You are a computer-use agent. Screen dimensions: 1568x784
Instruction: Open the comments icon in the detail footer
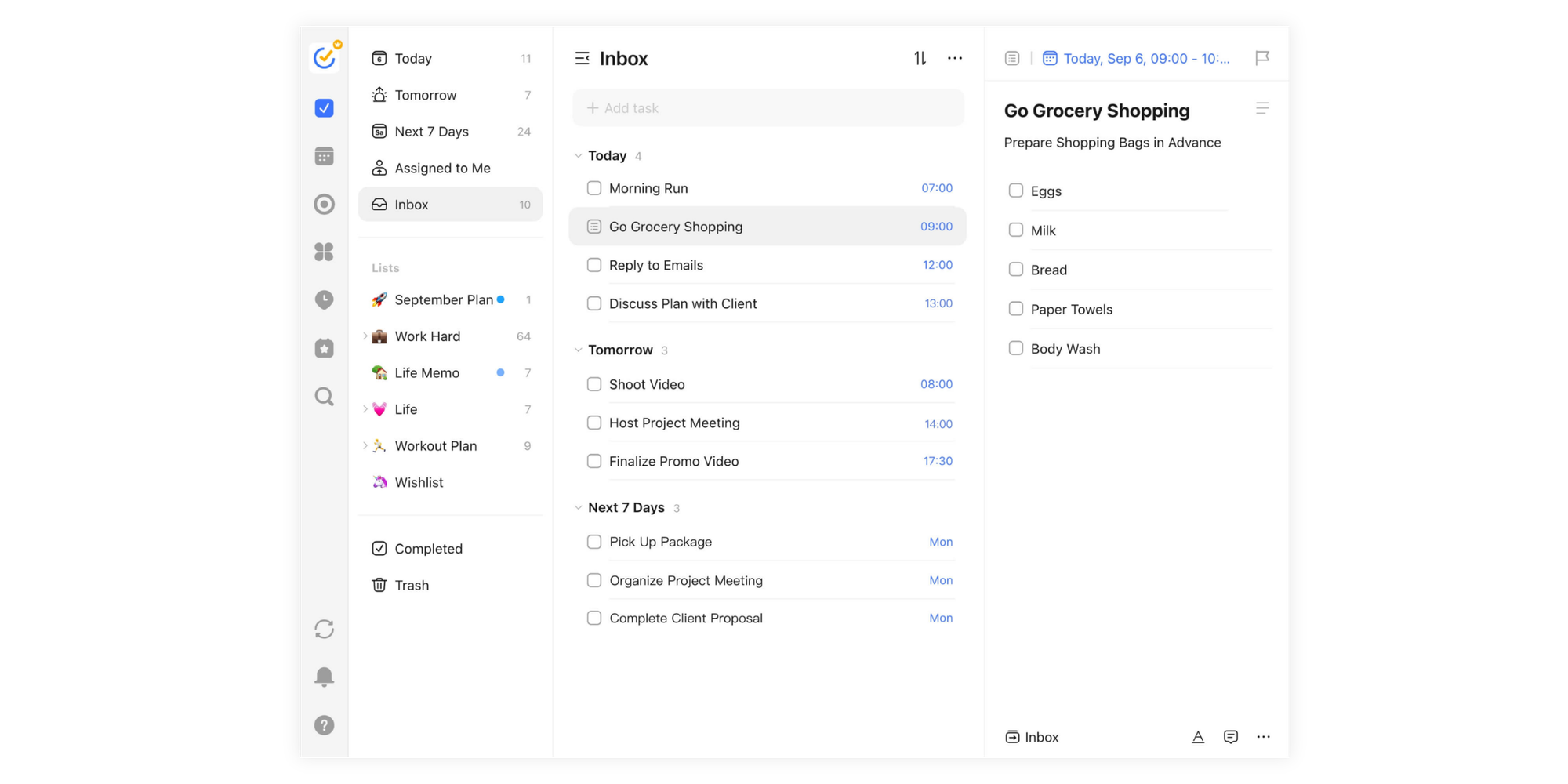click(1231, 737)
